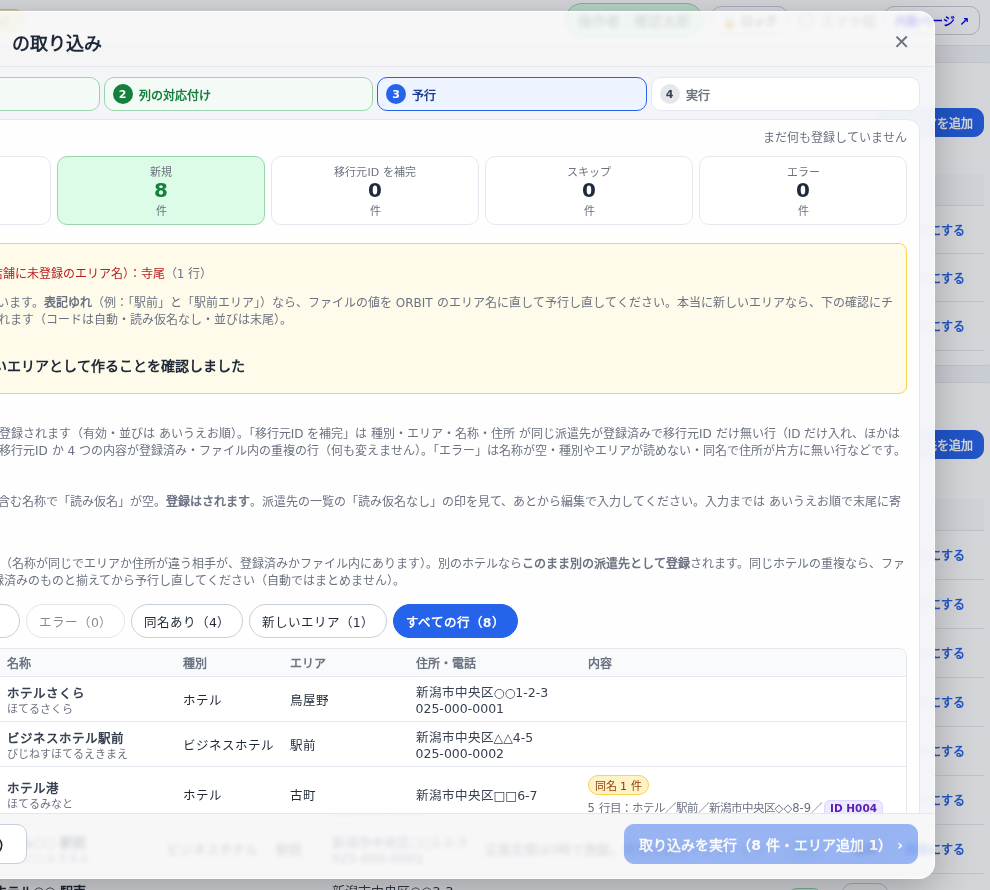Select the step 3 予行 tab
This screenshot has height=890, width=990.
(511, 94)
